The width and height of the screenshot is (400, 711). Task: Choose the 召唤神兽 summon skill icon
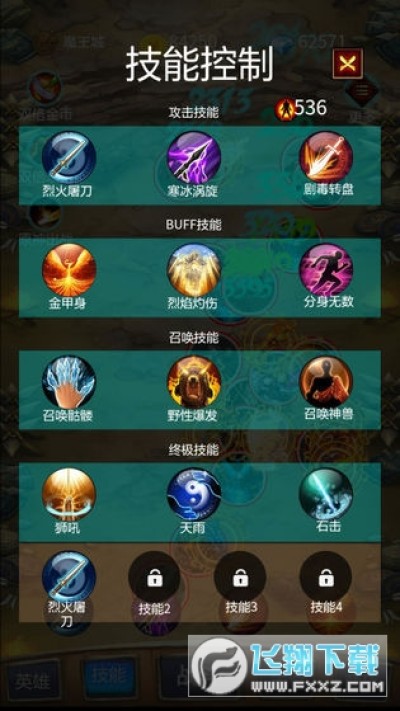coord(326,382)
